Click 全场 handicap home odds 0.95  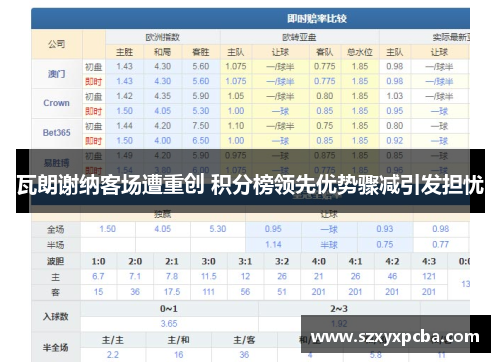click(273, 229)
